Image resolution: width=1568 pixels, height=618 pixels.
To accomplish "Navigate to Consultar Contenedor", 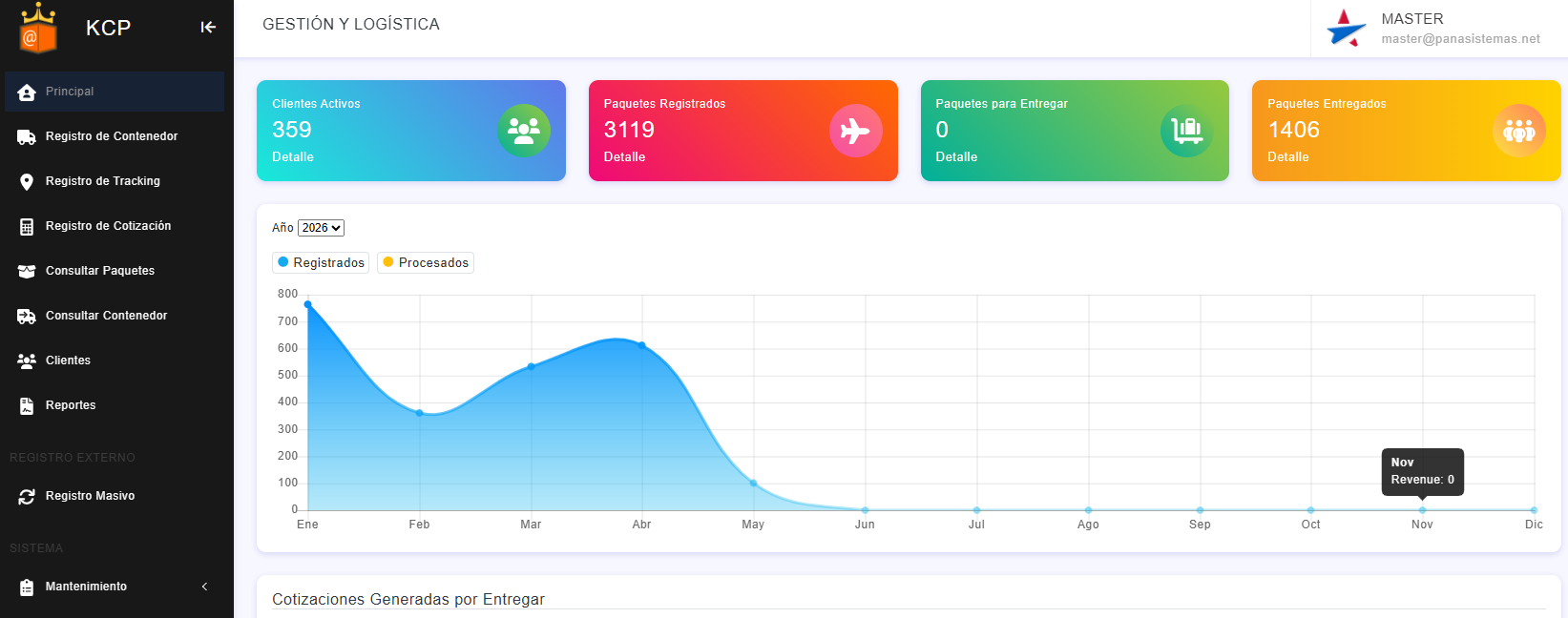I will click(x=115, y=316).
